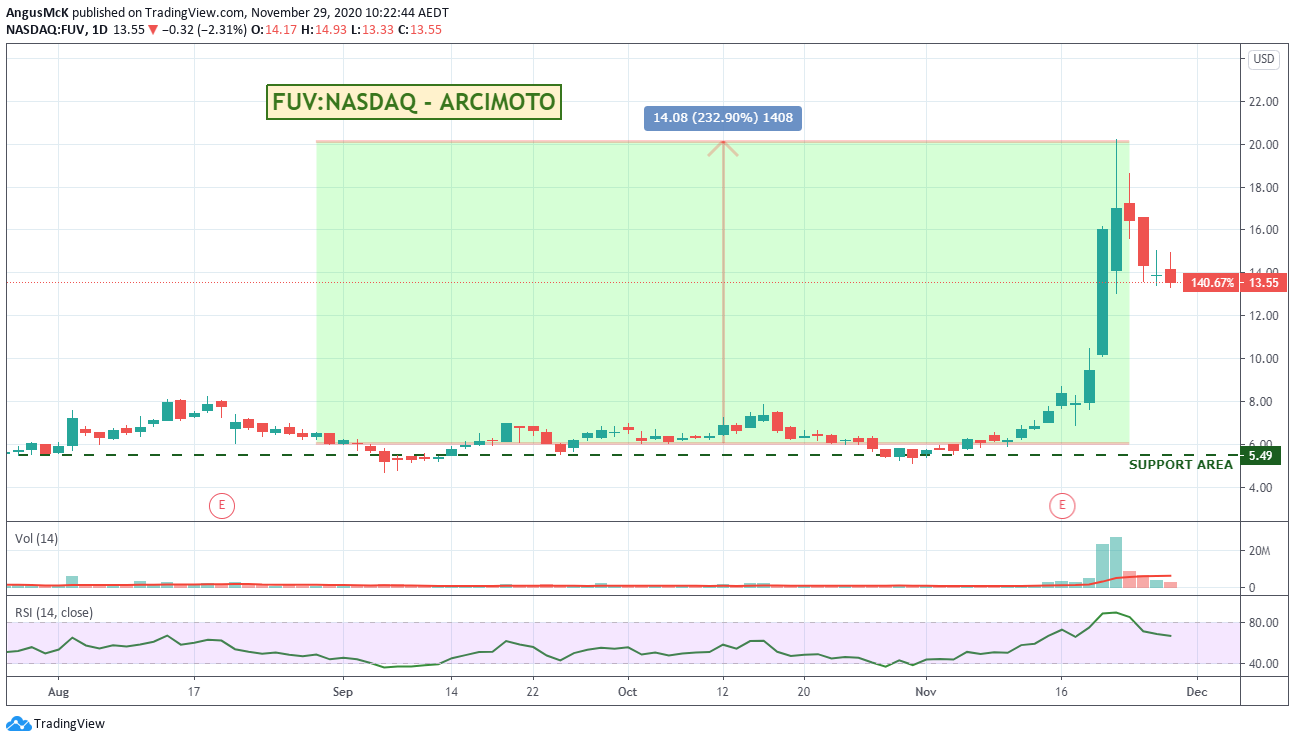Viewport: 1295px width, 742px height.
Task: Click the Vol (14) indicator label
Action: click(x=37, y=539)
